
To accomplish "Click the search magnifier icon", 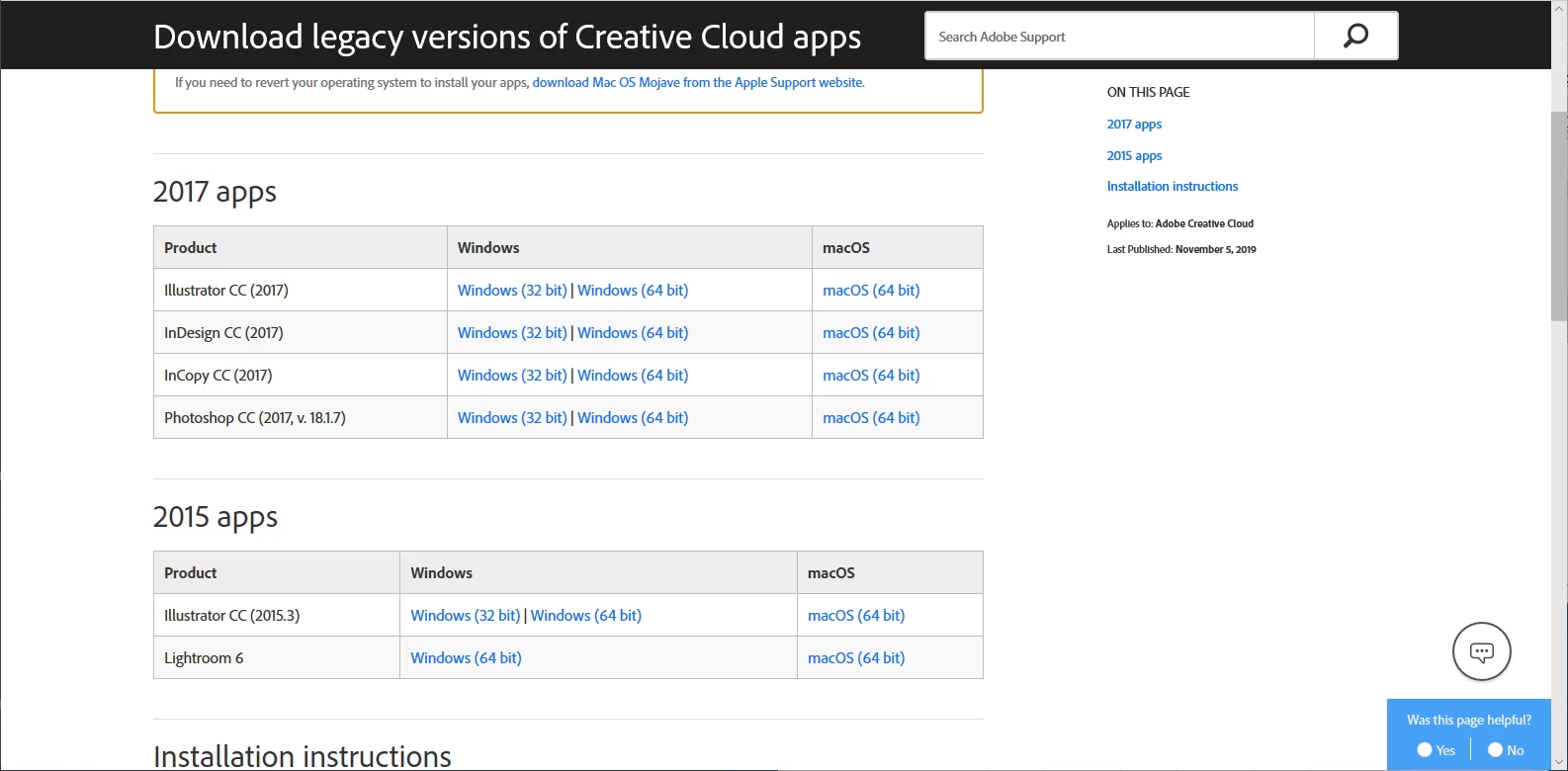I will click(x=1355, y=37).
